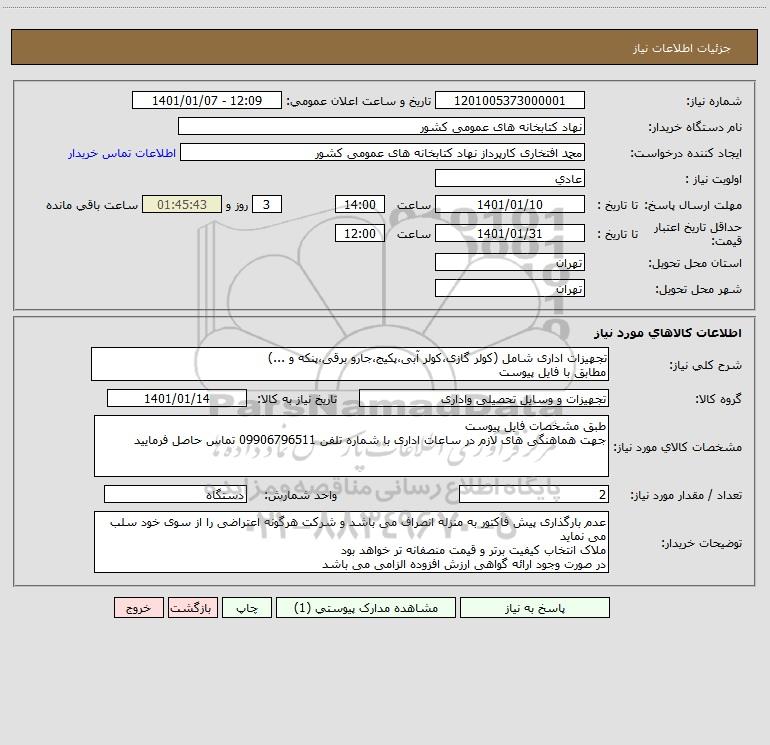Click the delivery province field تهران
The width and height of the screenshot is (770, 745).
coord(510,262)
